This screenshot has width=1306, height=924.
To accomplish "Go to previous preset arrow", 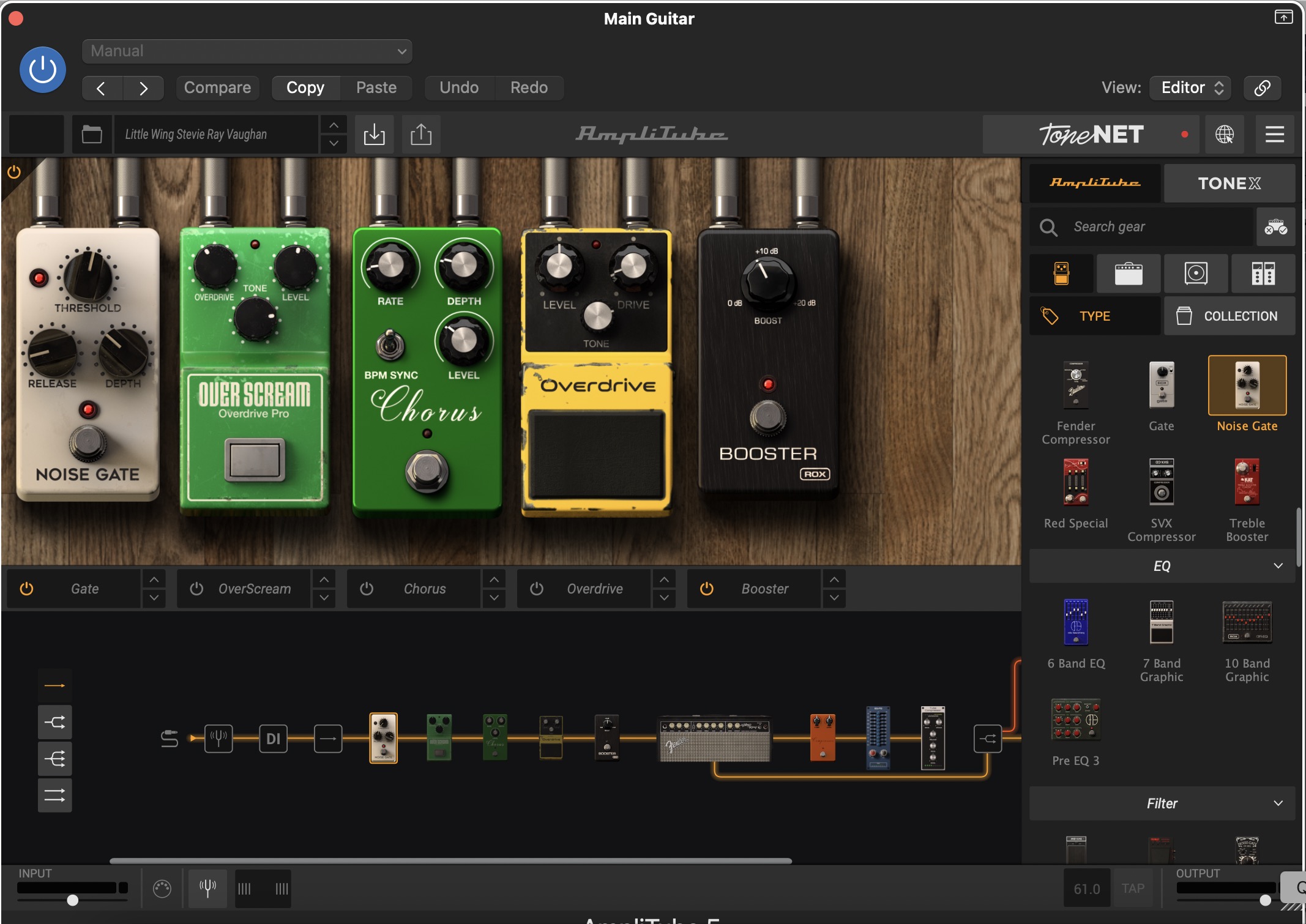I will 102,88.
